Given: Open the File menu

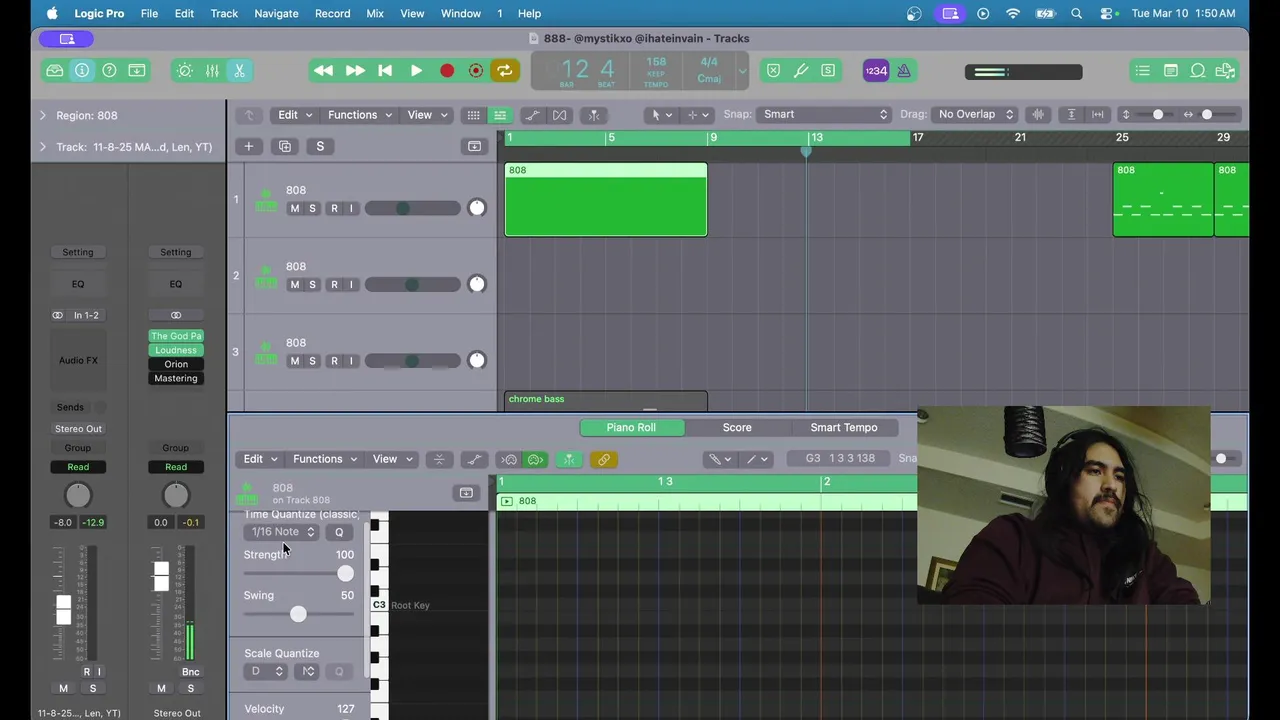Looking at the screenshot, I should (x=149, y=13).
